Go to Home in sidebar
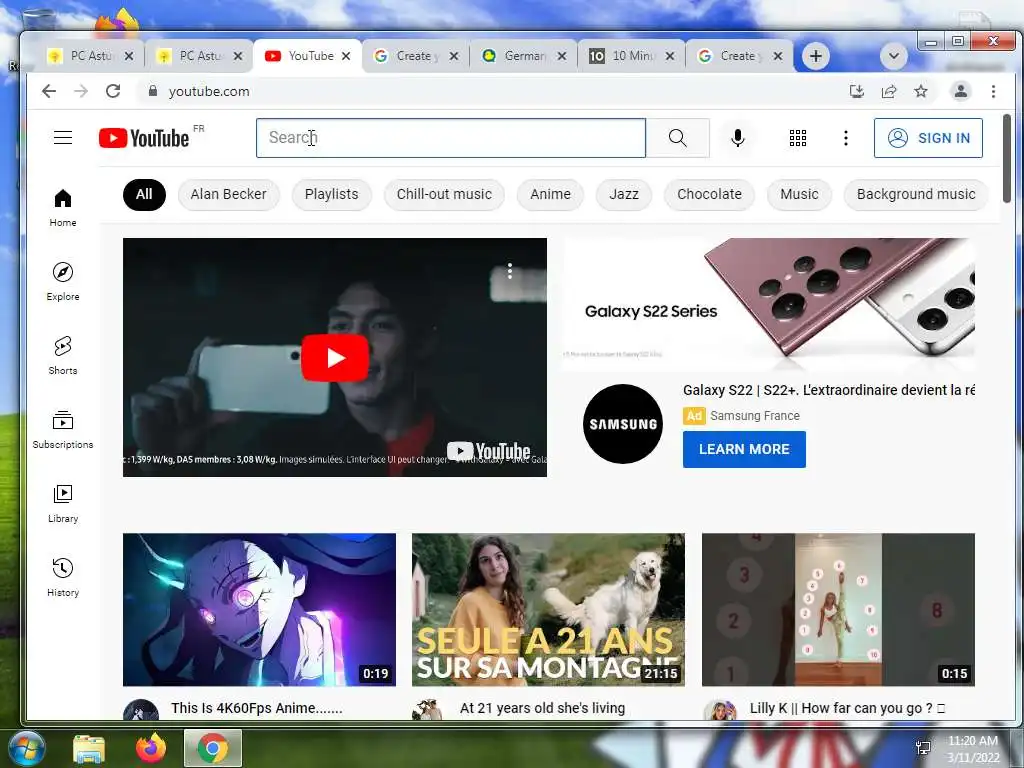 pyautogui.click(x=63, y=208)
